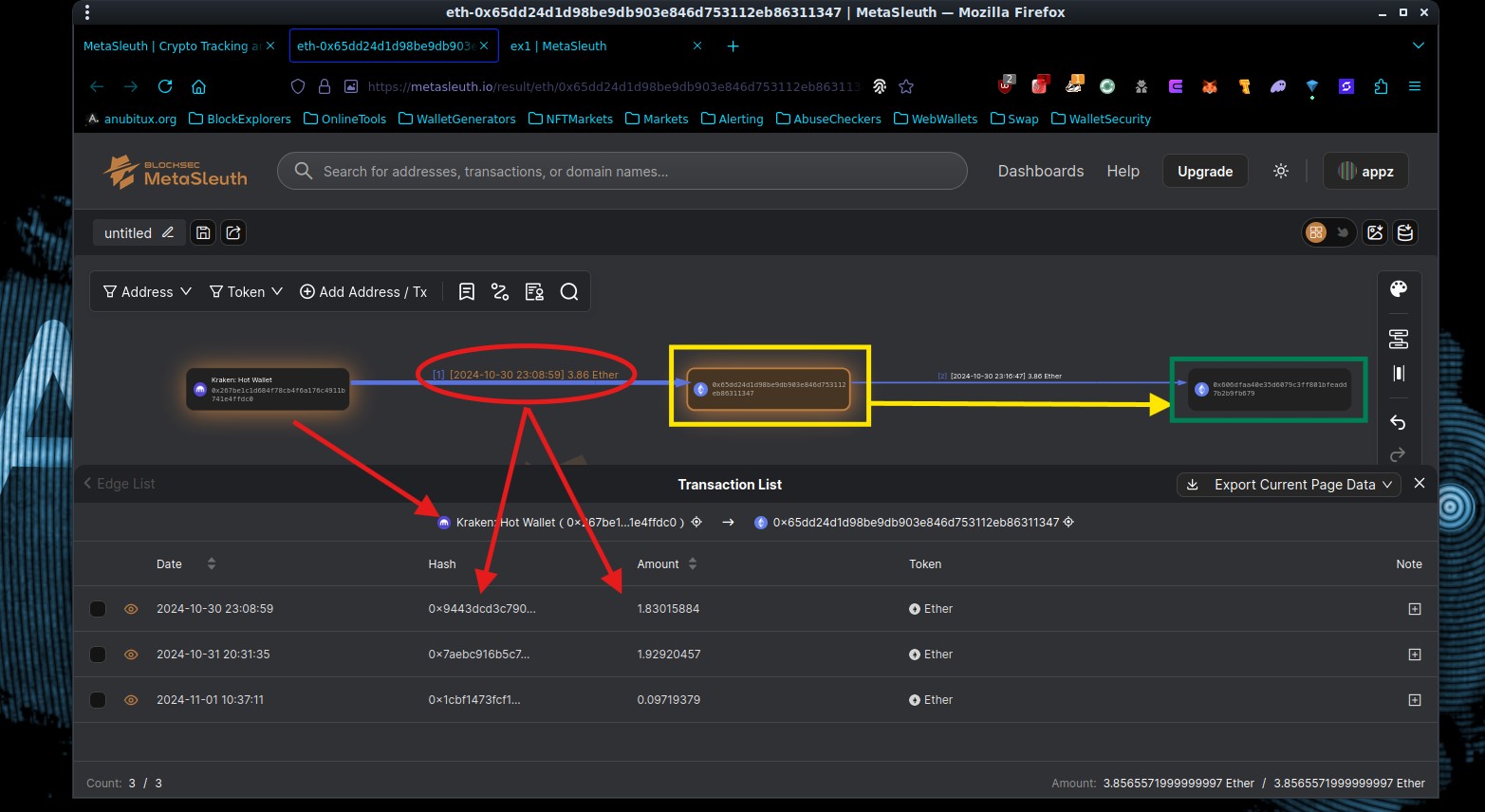Open the appz account menu

pos(1365,171)
